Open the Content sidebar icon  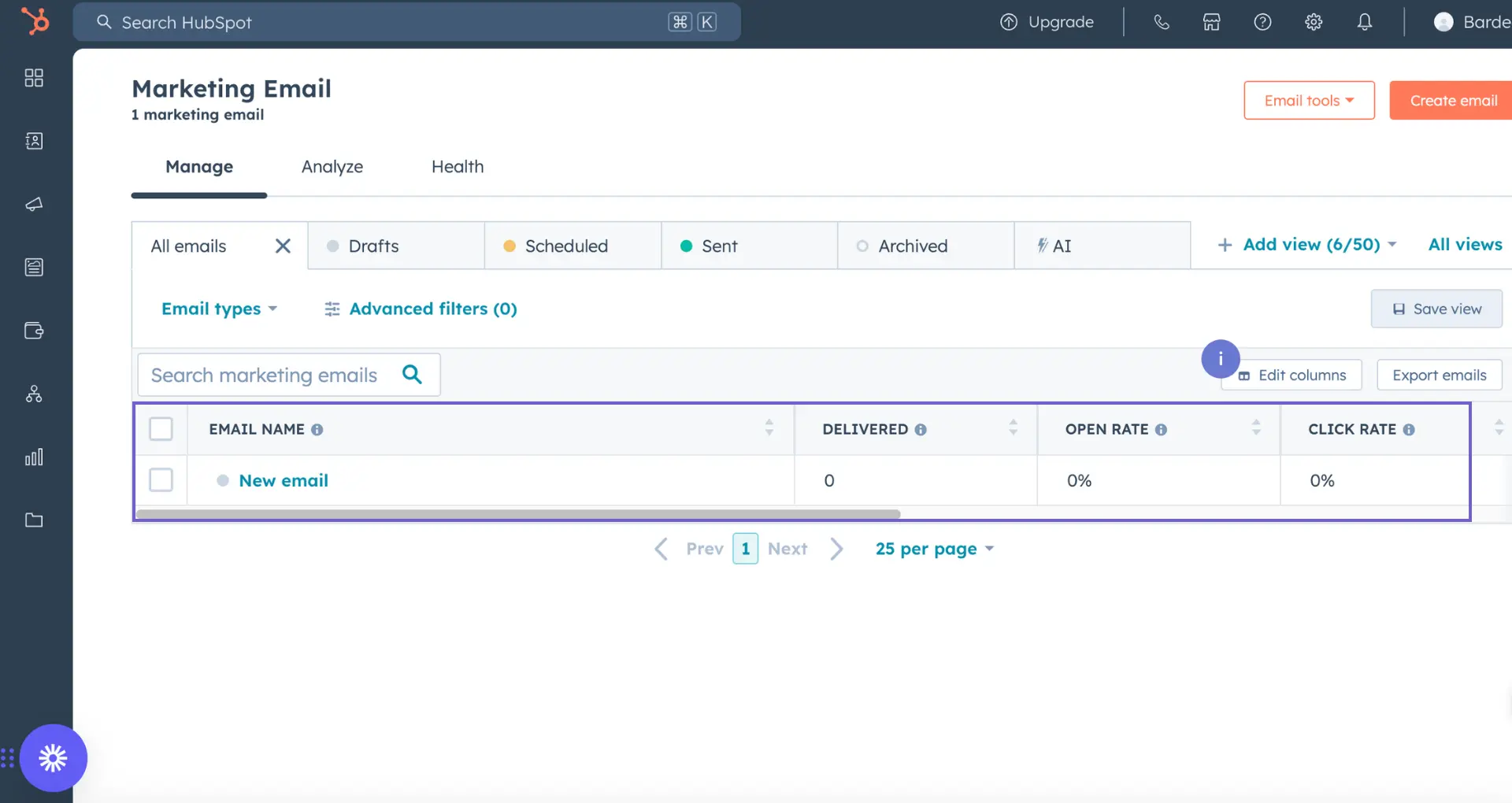coord(34,267)
